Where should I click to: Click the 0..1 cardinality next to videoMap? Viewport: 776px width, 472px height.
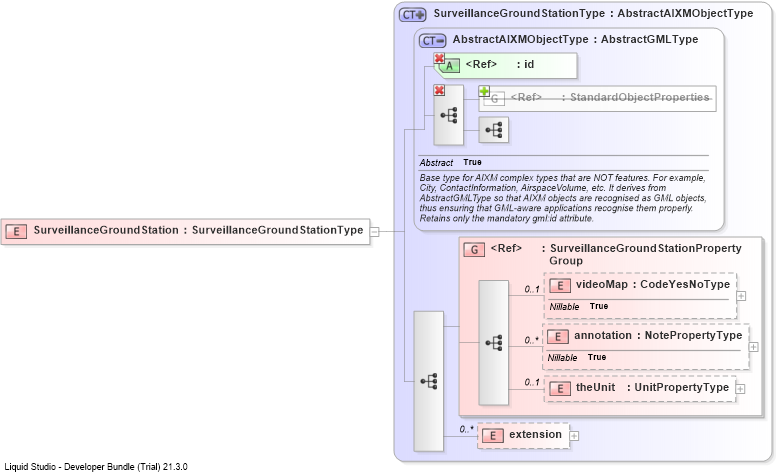[x=532, y=289]
